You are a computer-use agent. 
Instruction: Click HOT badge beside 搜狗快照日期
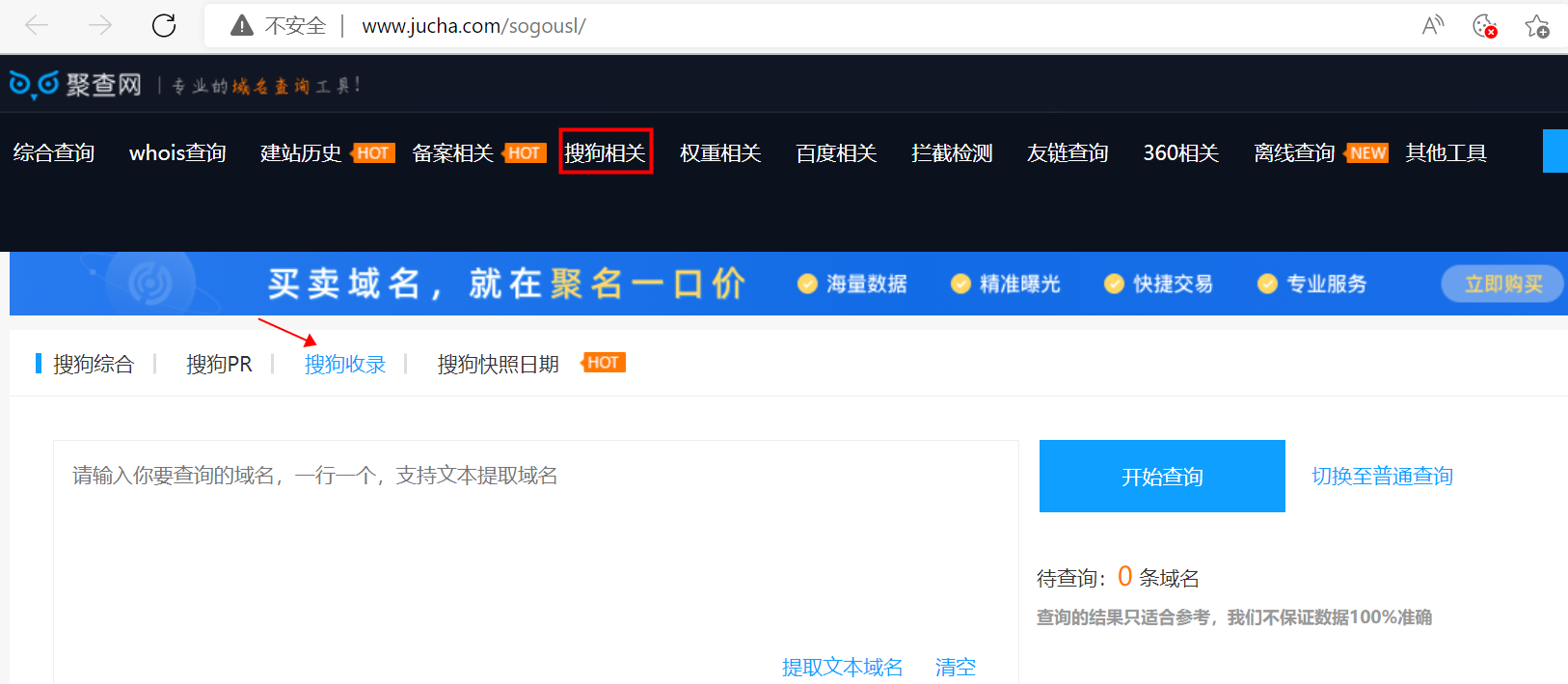(x=604, y=362)
